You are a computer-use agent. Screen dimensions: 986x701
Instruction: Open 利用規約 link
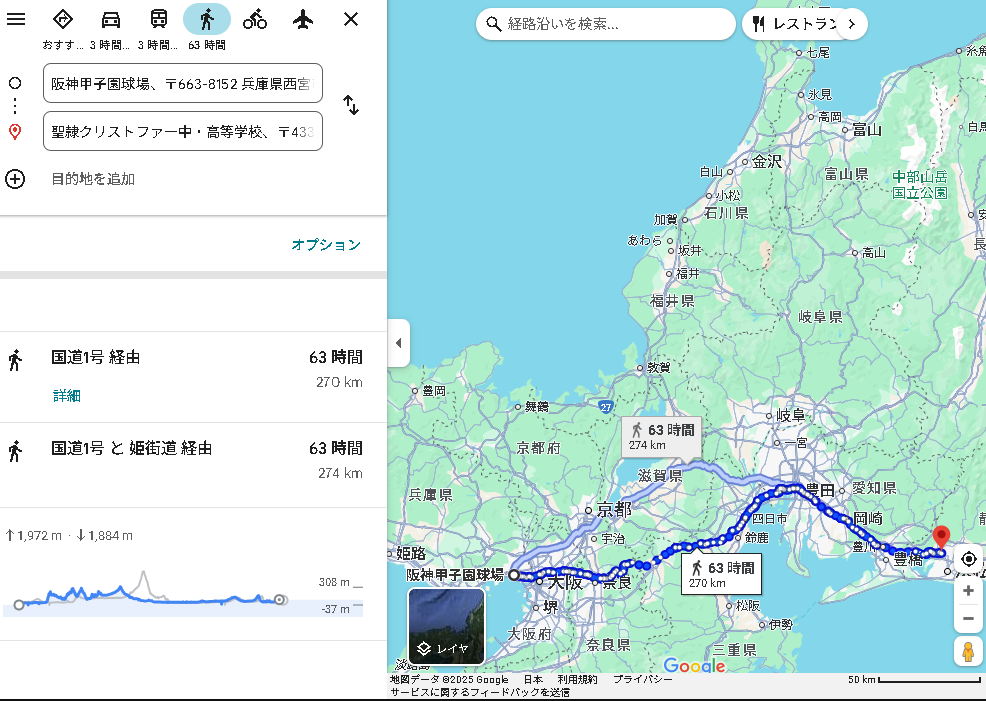pyautogui.click(x=577, y=680)
